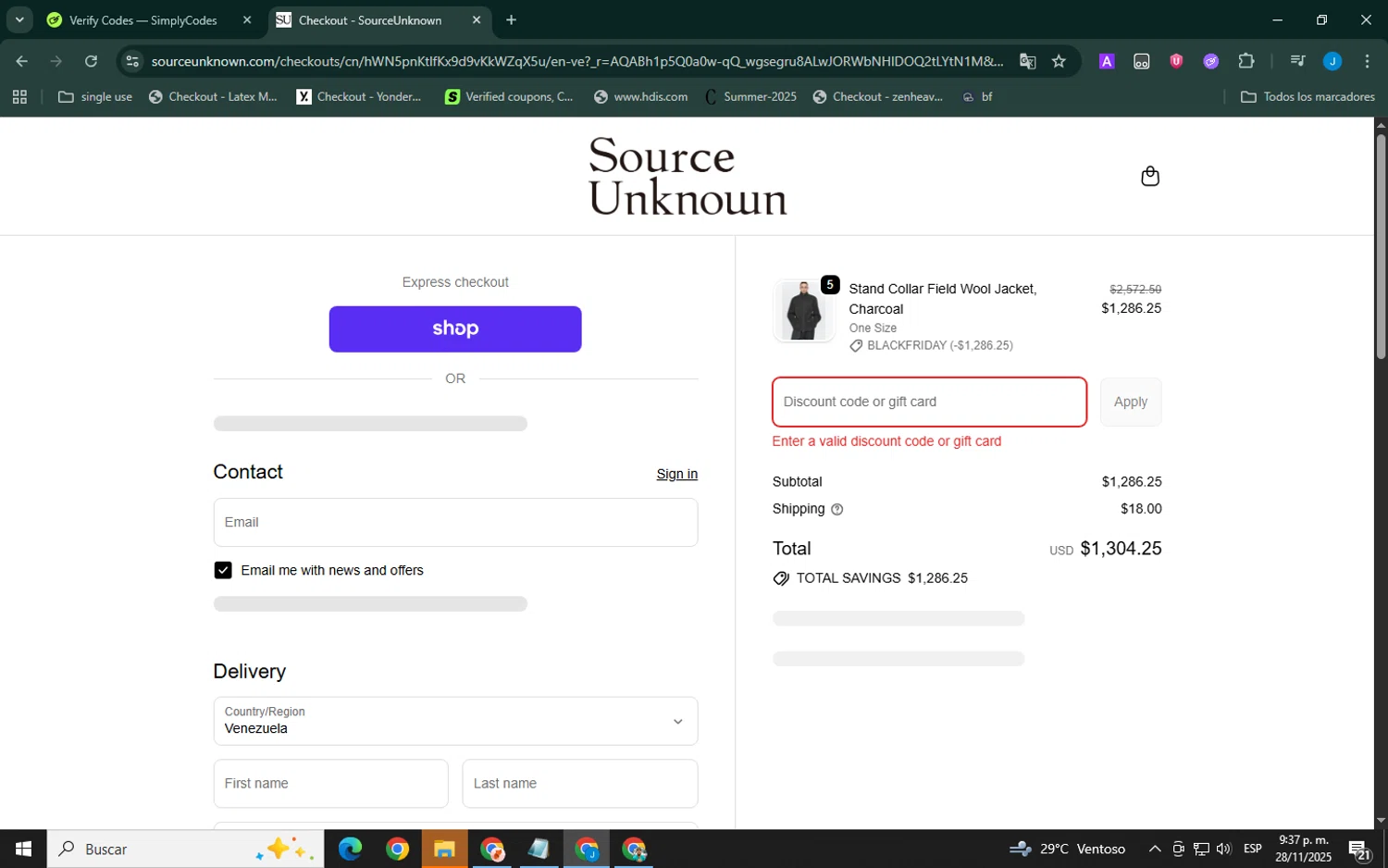Open the Checkout - Yonder... bookmark
The image size is (1388, 868).
pos(359,96)
